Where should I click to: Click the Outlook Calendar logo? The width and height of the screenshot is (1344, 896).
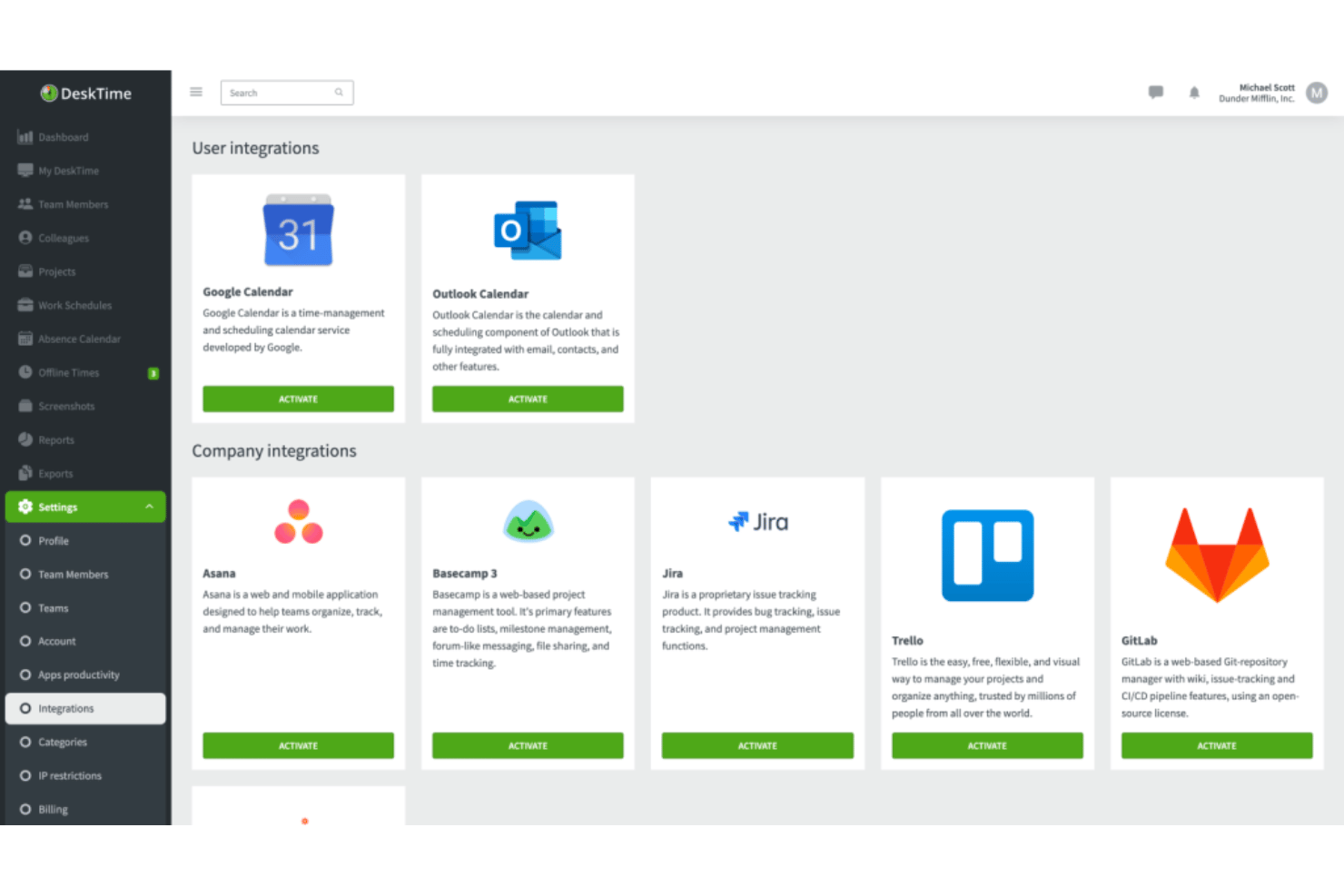pyautogui.click(x=528, y=231)
